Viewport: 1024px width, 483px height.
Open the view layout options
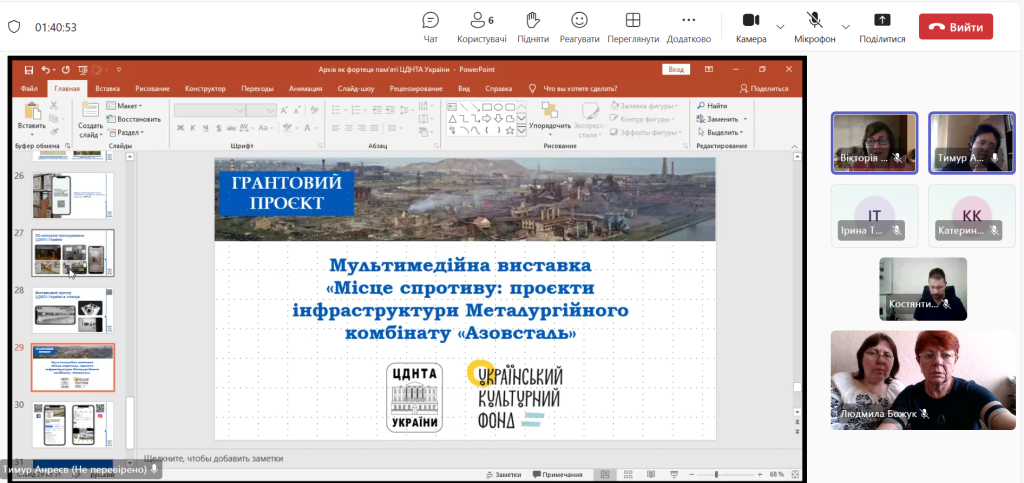click(x=632, y=27)
